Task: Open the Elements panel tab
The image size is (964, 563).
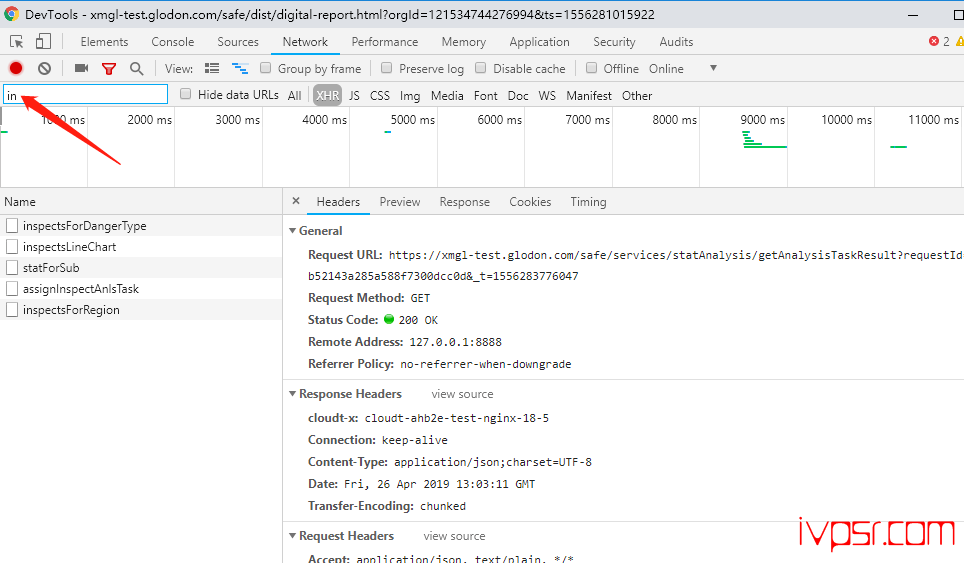Action: 105,42
